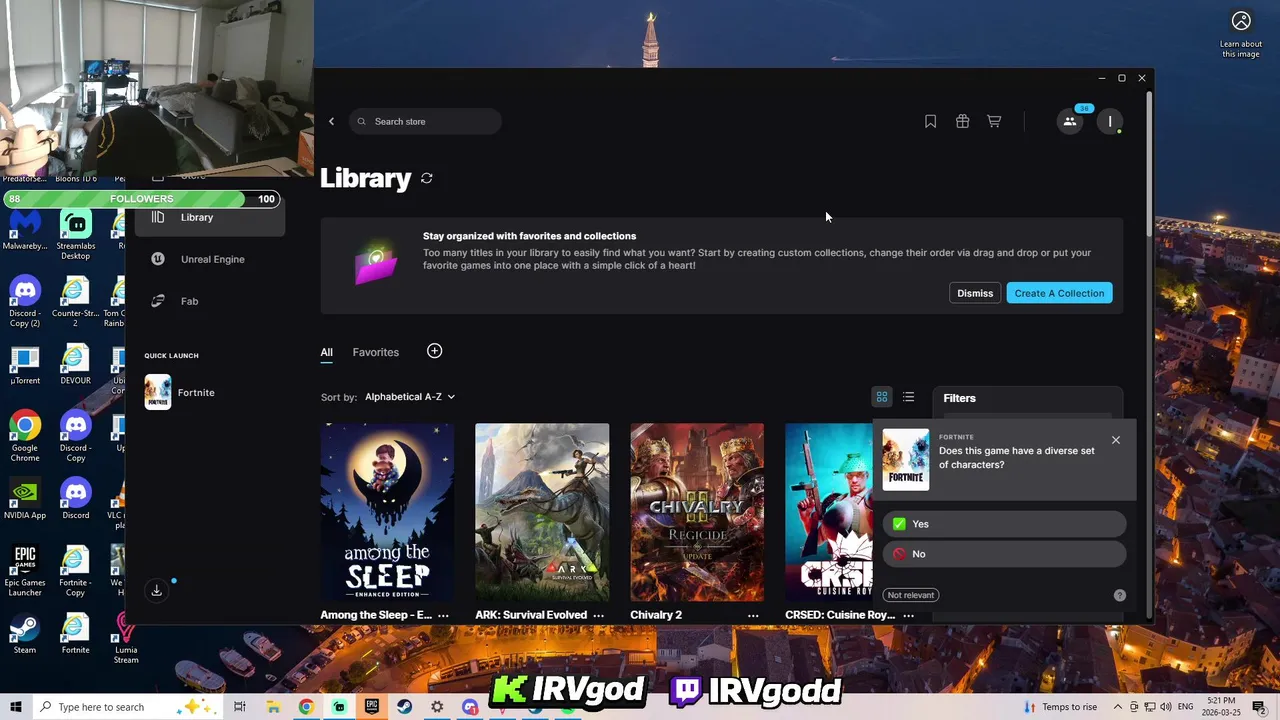1280x720 pixels.
Task: Mark the survey as Not relevant
Action: [x=911, y=595]
